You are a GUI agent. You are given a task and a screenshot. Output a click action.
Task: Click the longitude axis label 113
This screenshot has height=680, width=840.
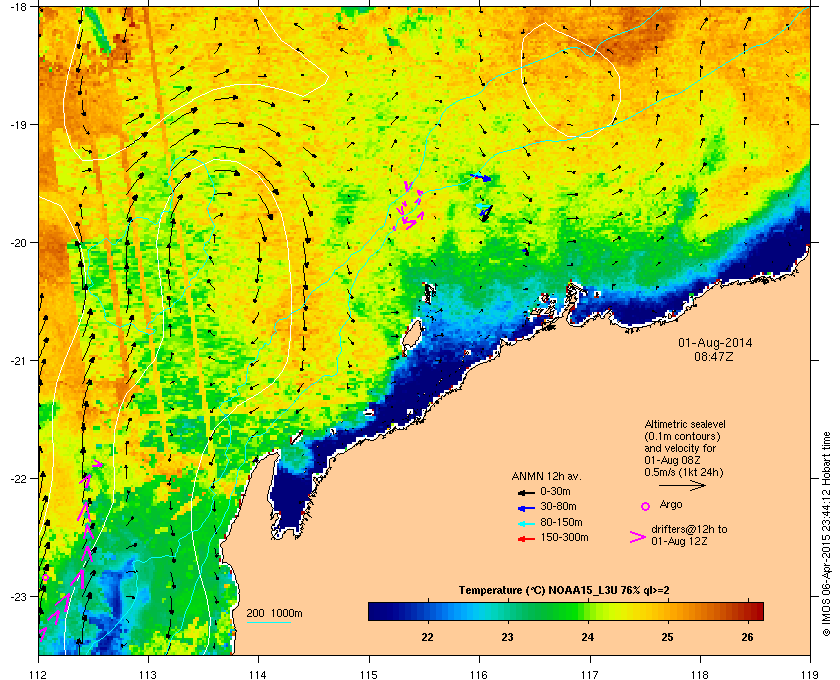148,674
